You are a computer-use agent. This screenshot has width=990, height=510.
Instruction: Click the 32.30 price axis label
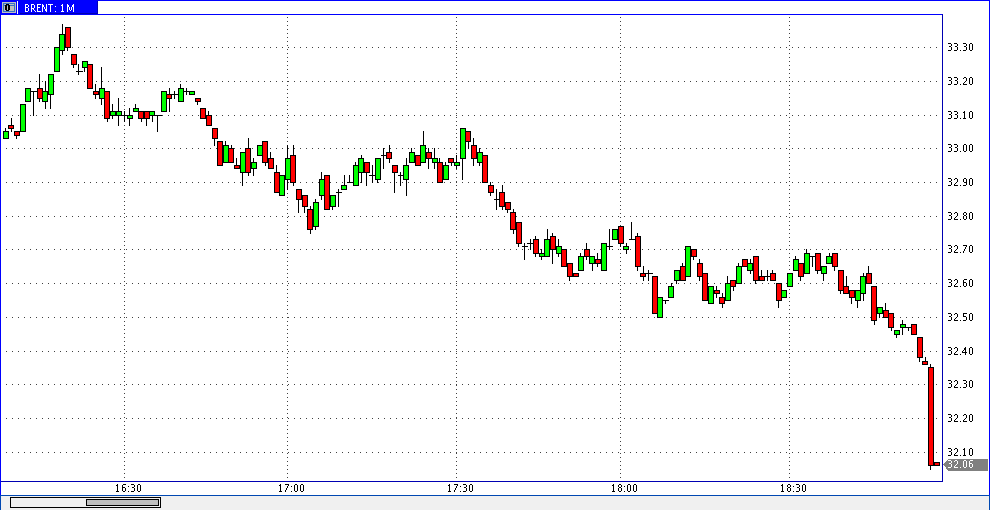click(x=960, y=384)
